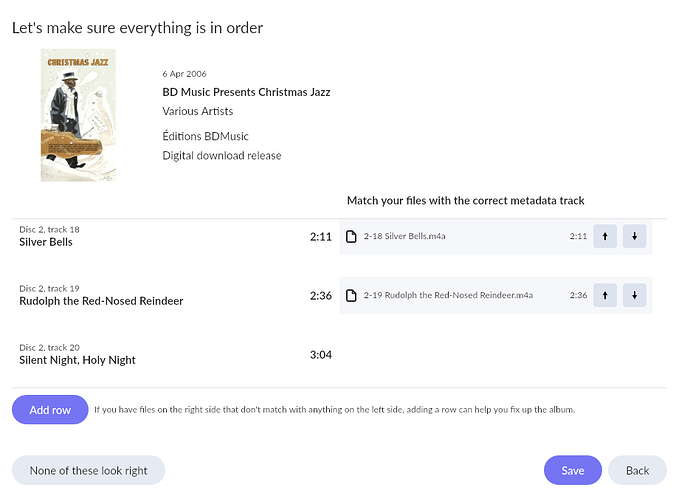Click empty file slot beside Silent Night
690x492 pixels.
(495, 355)
